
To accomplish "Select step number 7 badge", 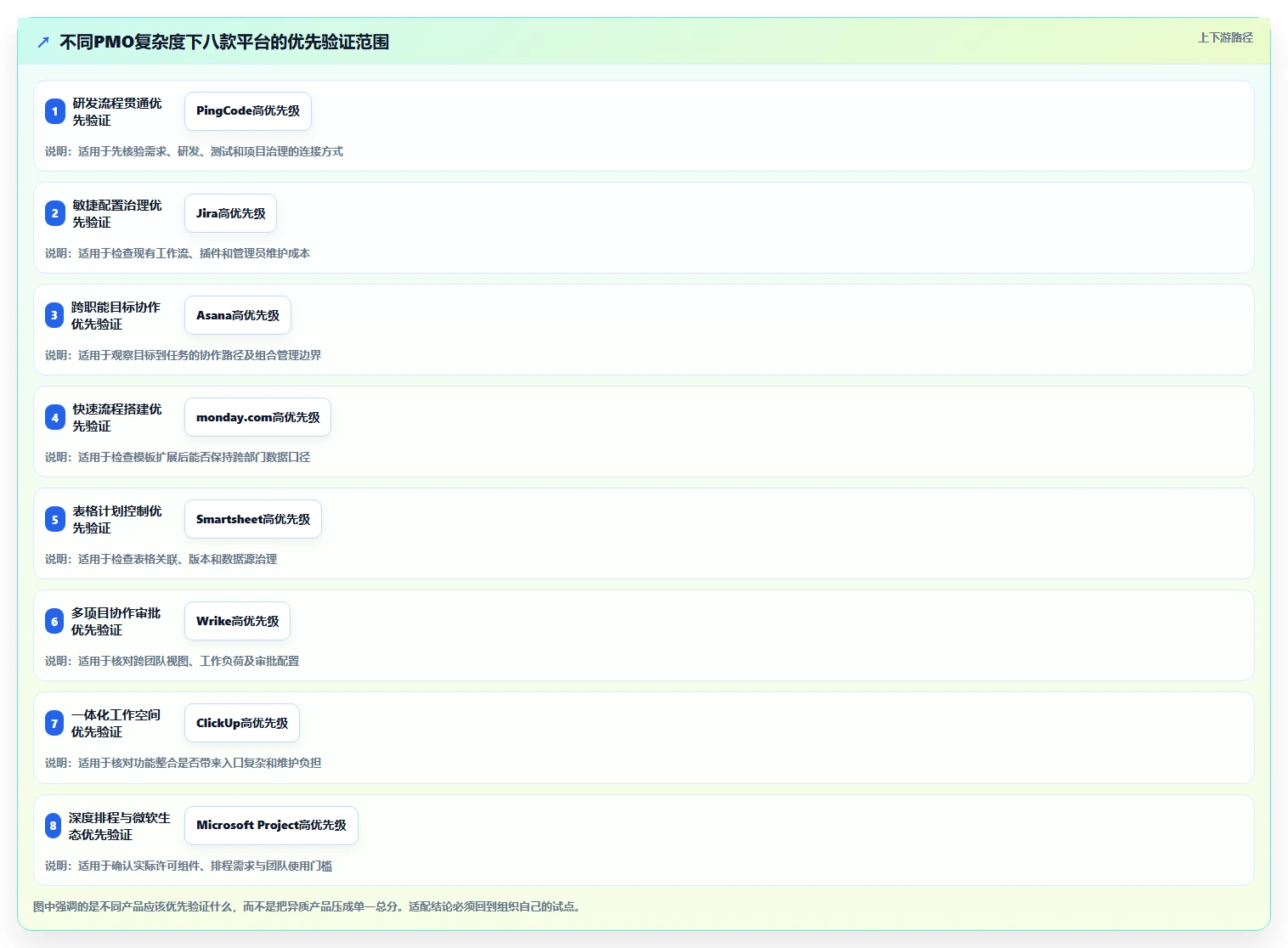I will click(x=54, y=723).
